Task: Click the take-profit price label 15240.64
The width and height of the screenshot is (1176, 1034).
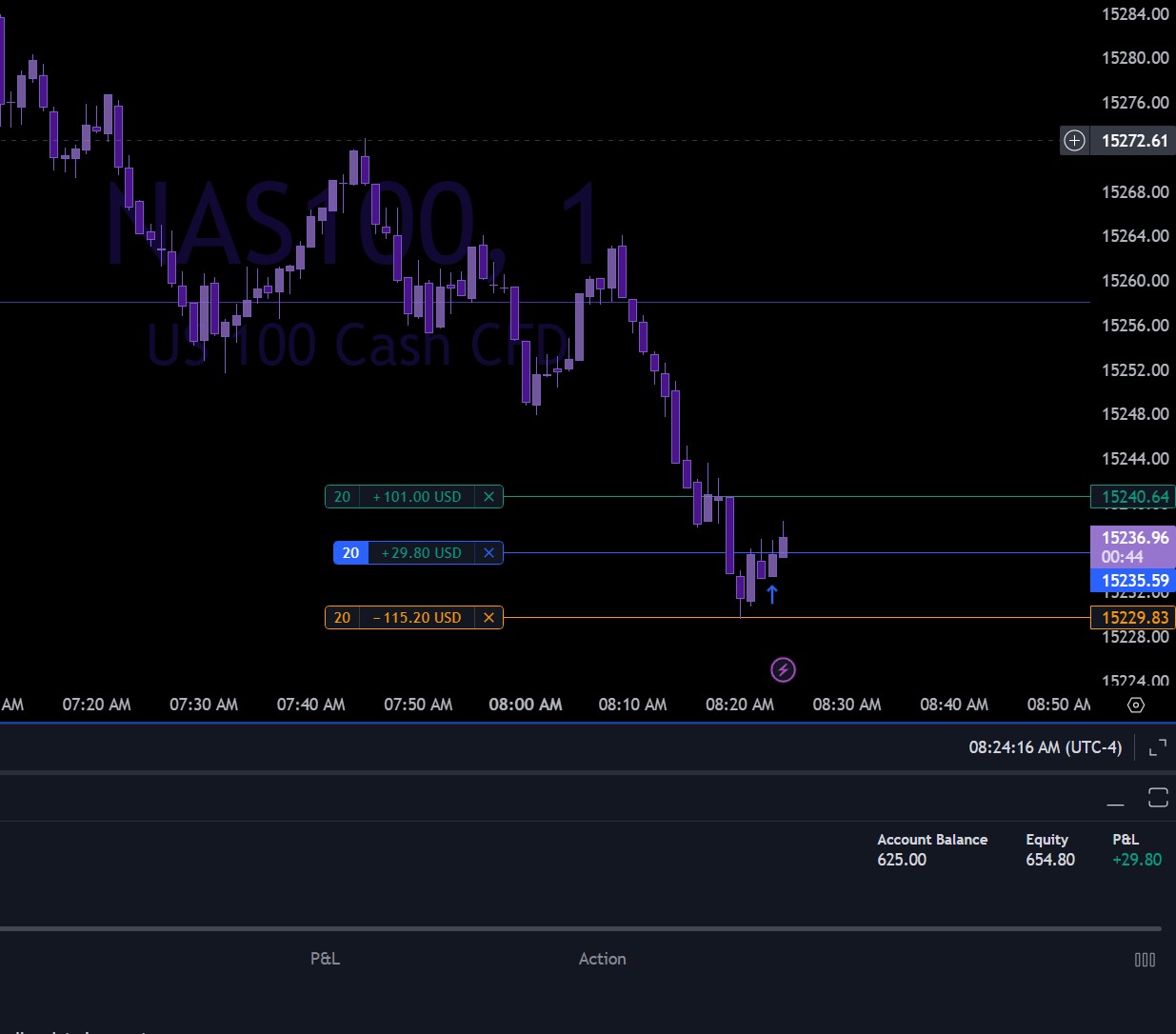Action: 1133,497
